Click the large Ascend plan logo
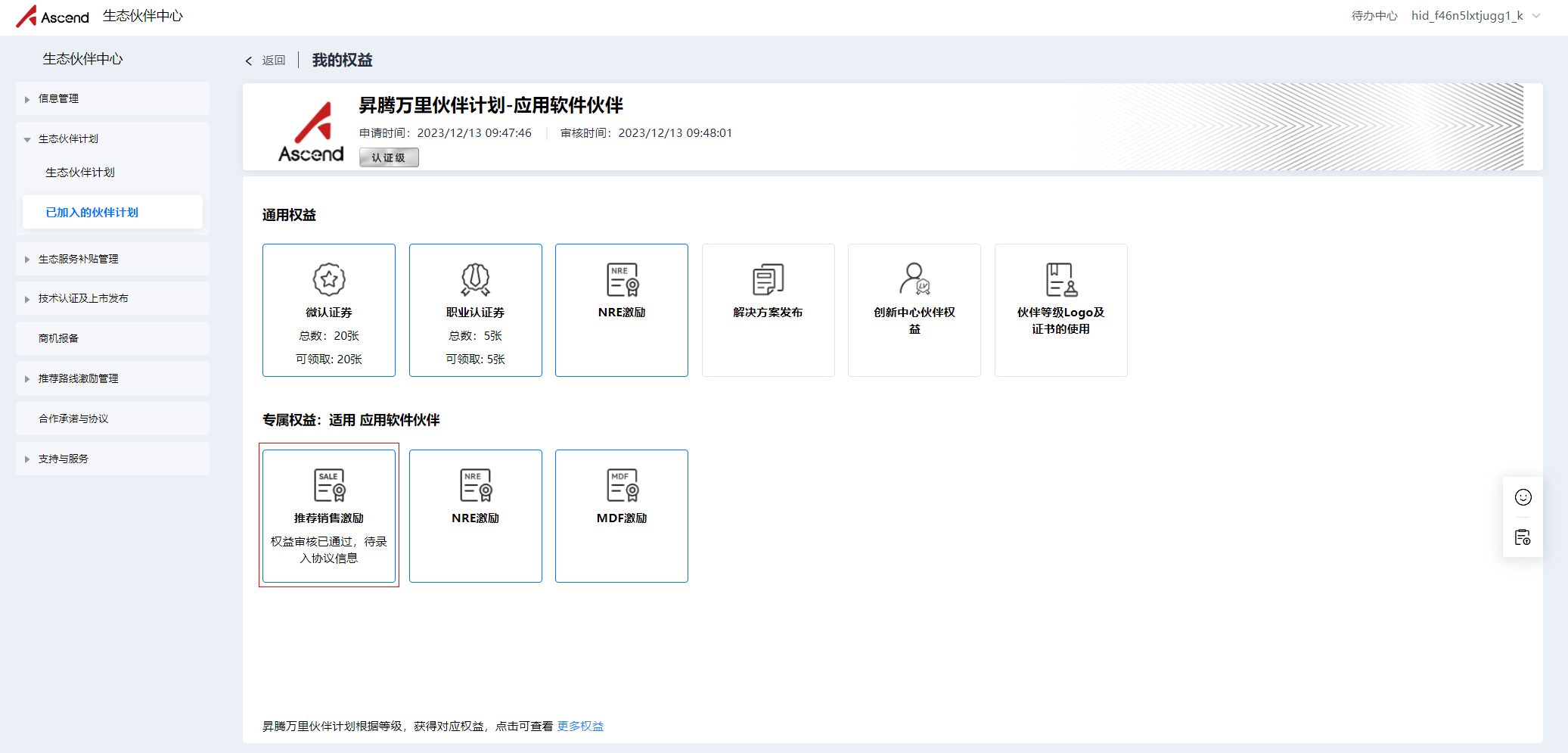 pyautogui.click(x=311, y=131)
